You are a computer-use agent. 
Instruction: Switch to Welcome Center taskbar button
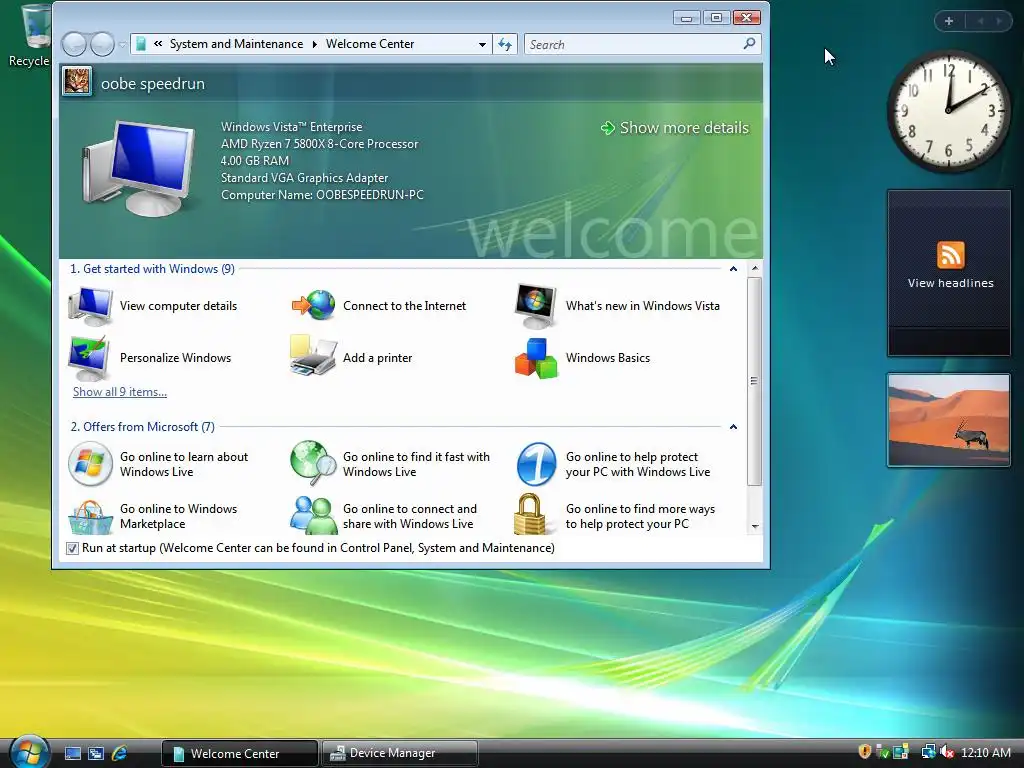click(239, 754)
